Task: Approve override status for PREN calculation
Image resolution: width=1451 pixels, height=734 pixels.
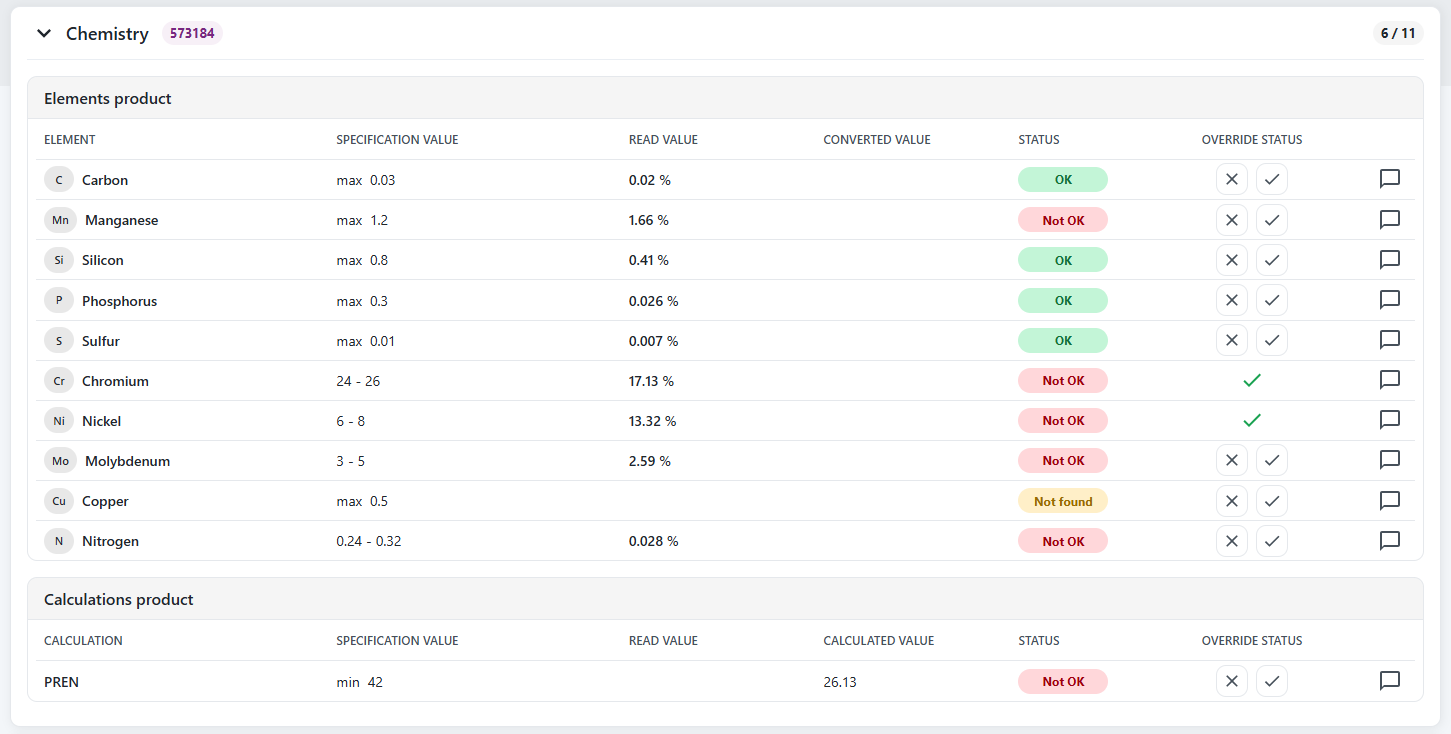Action: pyautogui.click(x=1272, y=681)
